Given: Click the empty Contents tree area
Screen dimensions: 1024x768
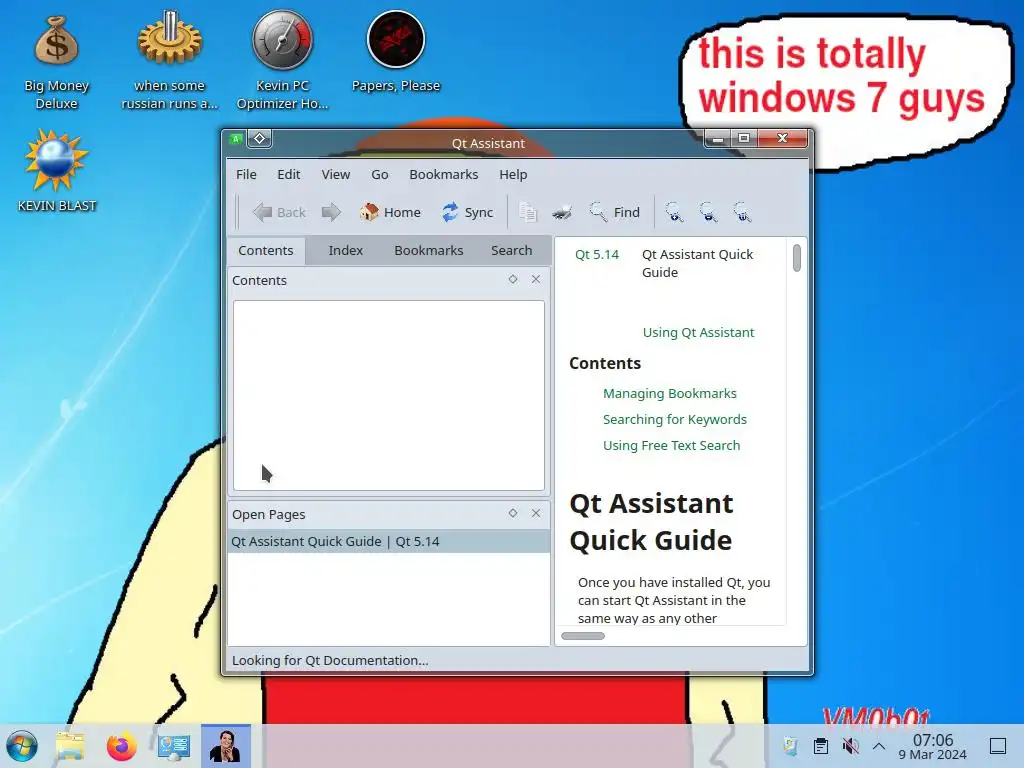Looking at the screenshot, I should (389, 395).
